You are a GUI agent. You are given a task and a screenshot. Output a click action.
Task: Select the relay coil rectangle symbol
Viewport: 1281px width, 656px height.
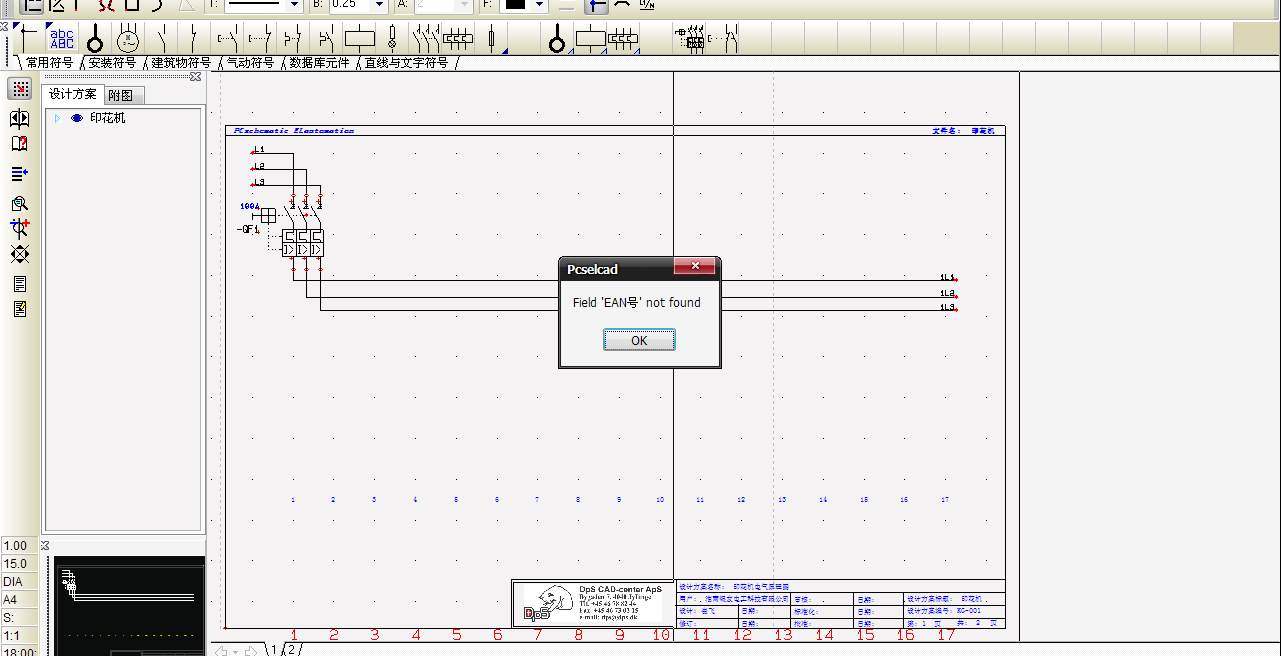point(360,40)
